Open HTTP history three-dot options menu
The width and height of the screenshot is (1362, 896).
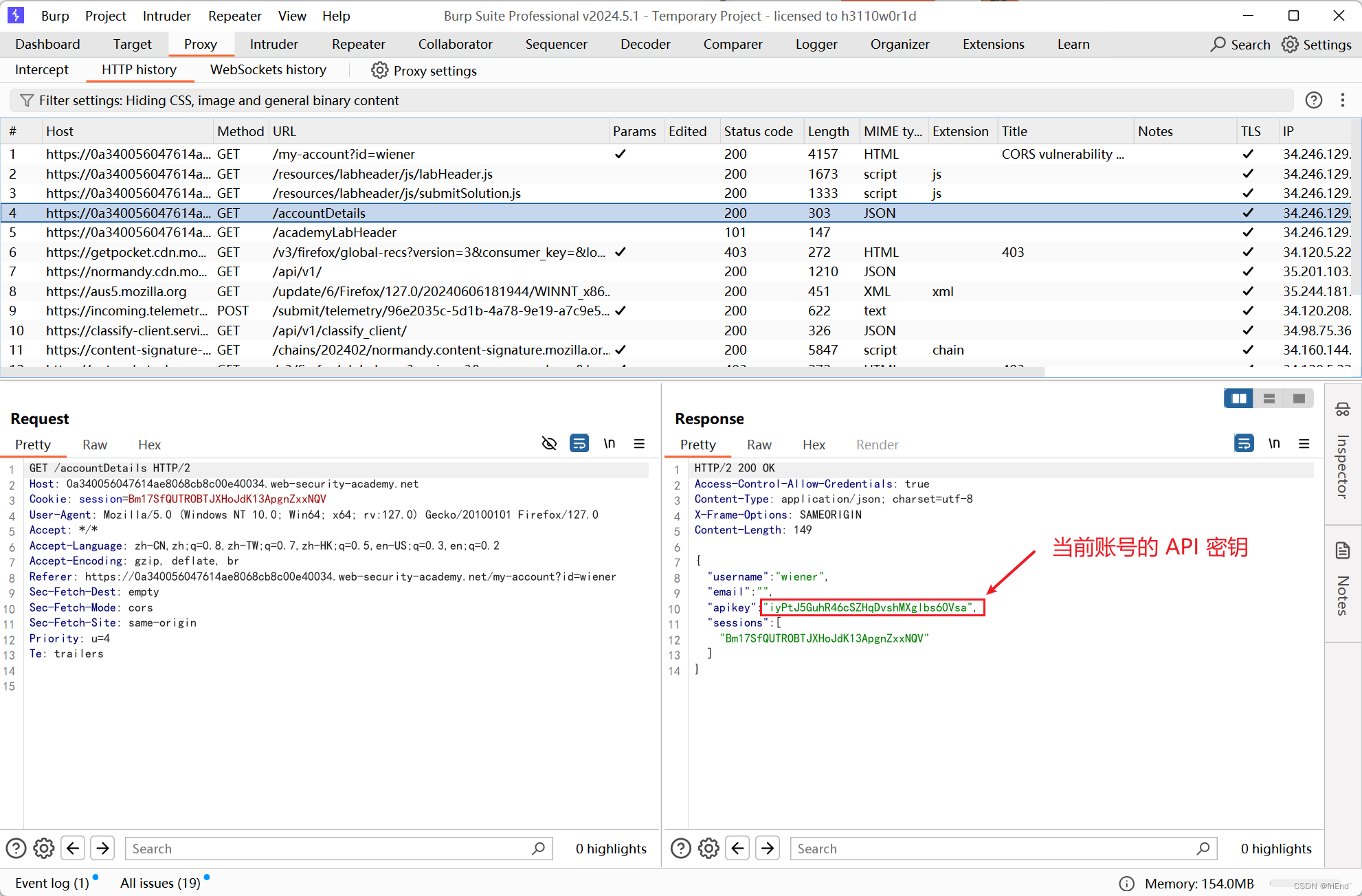1343,101
